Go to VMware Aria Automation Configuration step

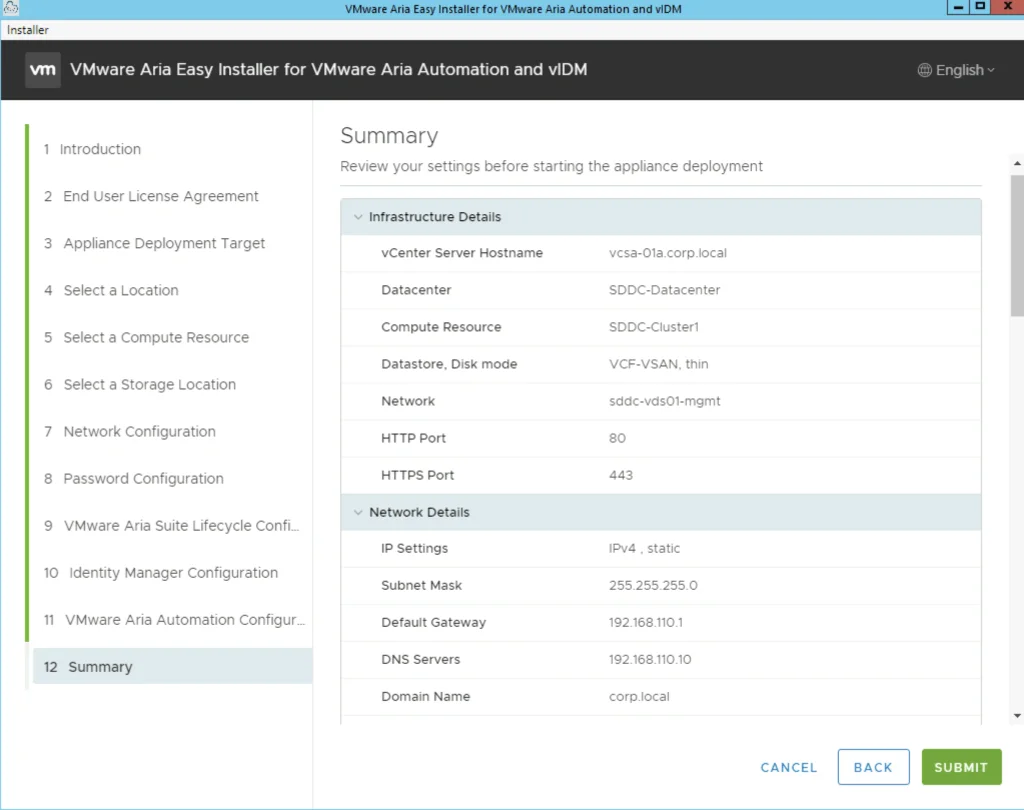(x=174, y=619)
